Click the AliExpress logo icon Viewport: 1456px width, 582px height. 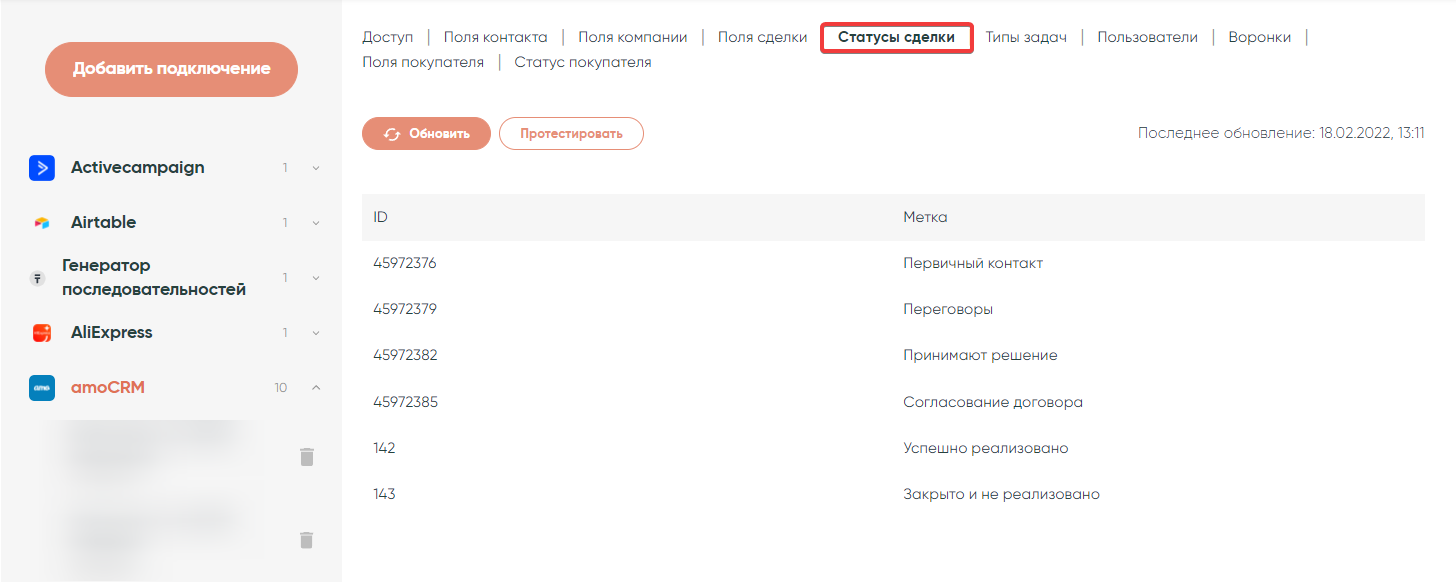(x=42, y=333)
